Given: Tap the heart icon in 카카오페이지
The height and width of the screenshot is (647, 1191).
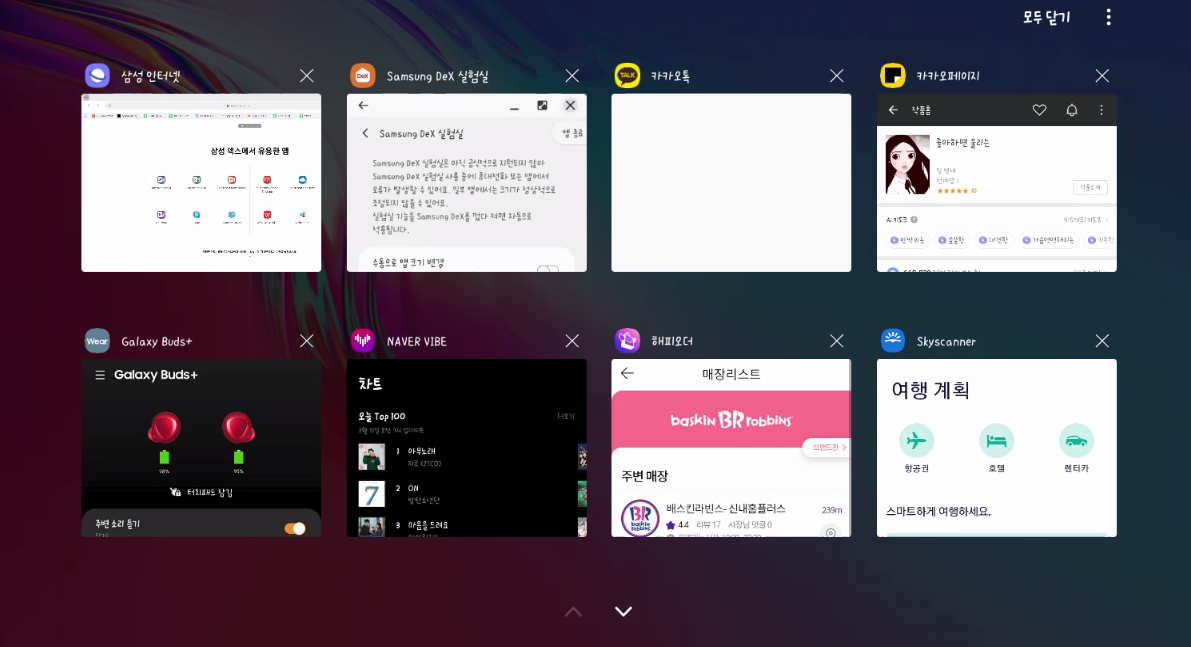Looking at the screenshot, I should pos(1039,110).
